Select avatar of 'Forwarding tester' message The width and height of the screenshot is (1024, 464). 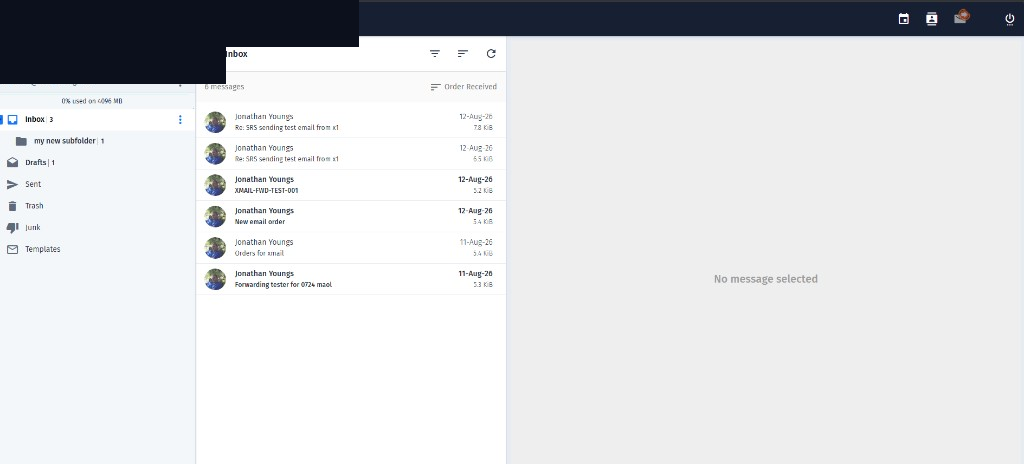click(215, 279)
